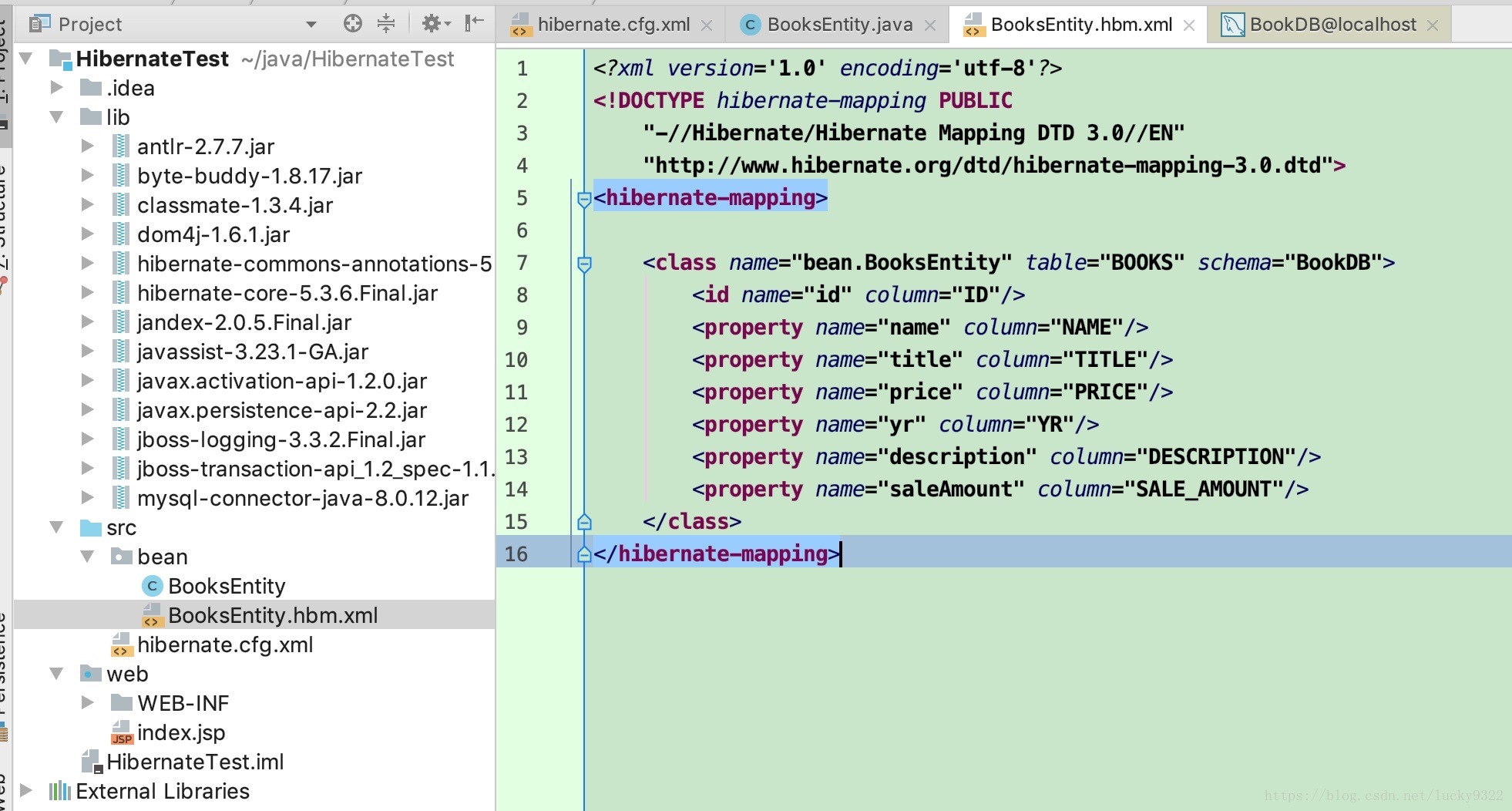Select javassist-3.23.1-GA.jar
Viewport: 1512px width, 811px height.
point(253,352)
